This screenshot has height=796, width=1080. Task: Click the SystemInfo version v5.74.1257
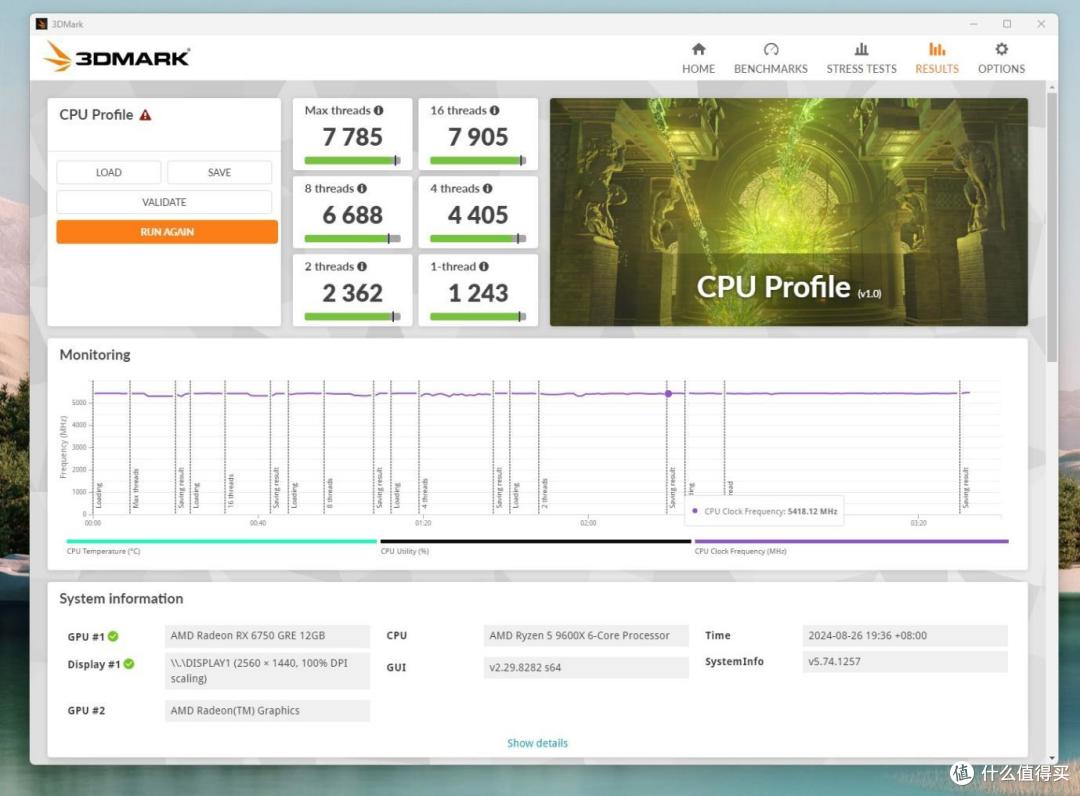905,662
